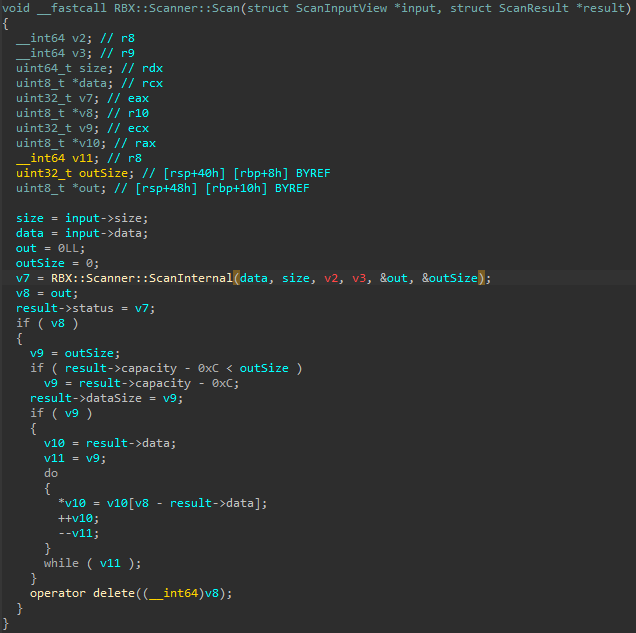The width and height of the screenshot is (636, 633).
Task: Click 'input->data' in the data assignment
Action: pos(103,233)
